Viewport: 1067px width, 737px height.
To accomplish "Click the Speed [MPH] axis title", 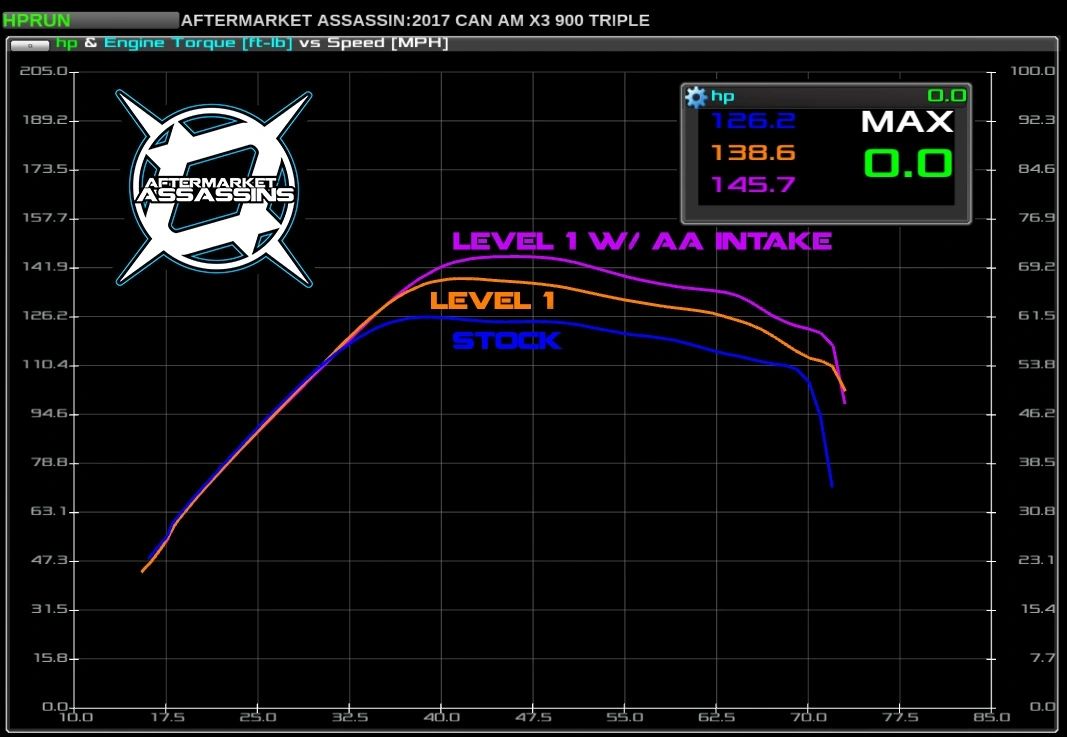I will point(387,43).
